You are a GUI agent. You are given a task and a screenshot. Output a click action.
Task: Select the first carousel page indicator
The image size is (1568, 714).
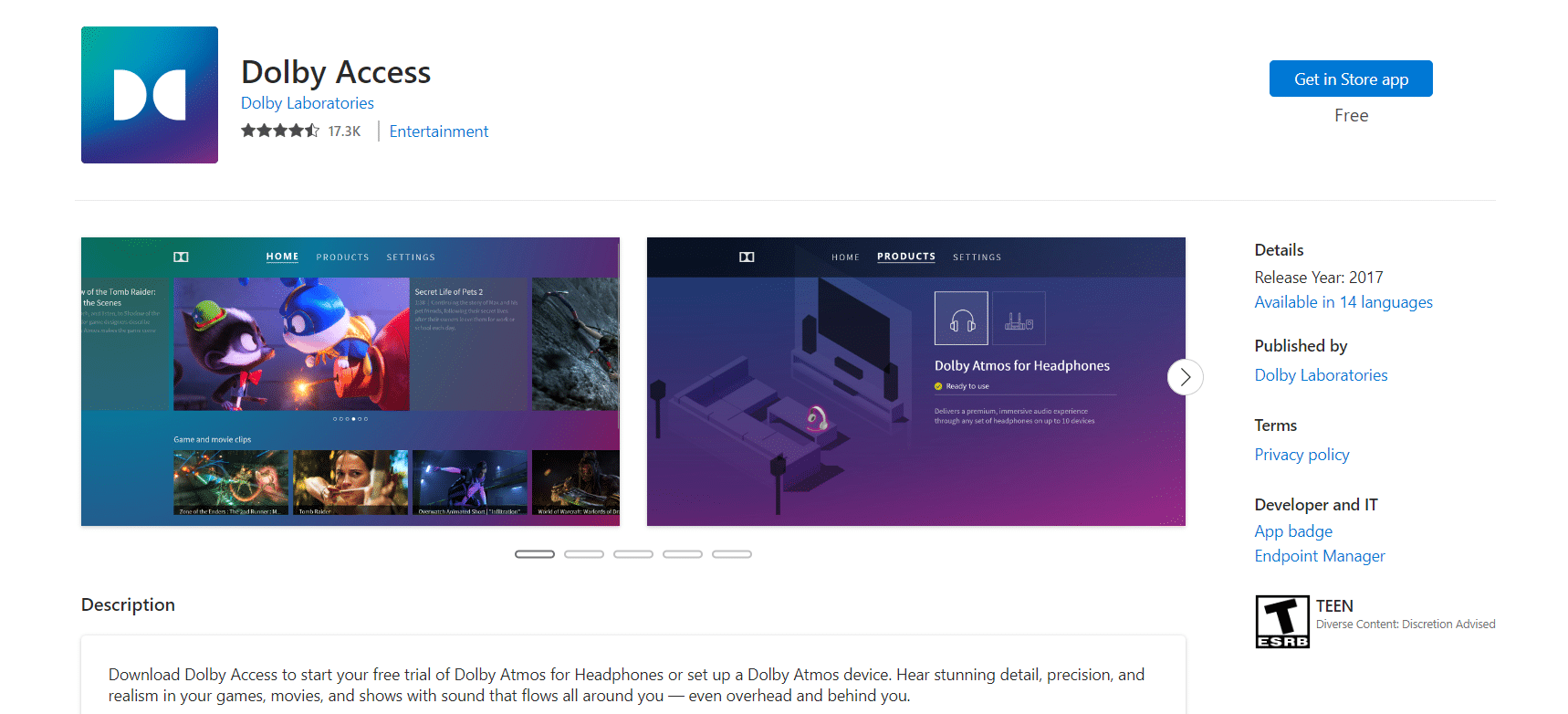coord(535,554)
